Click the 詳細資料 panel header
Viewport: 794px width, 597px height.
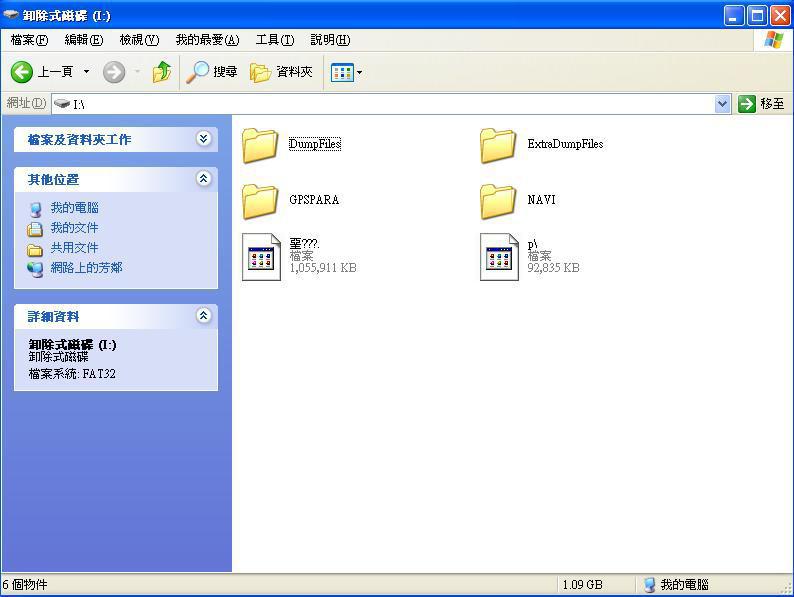coord(116,316)
